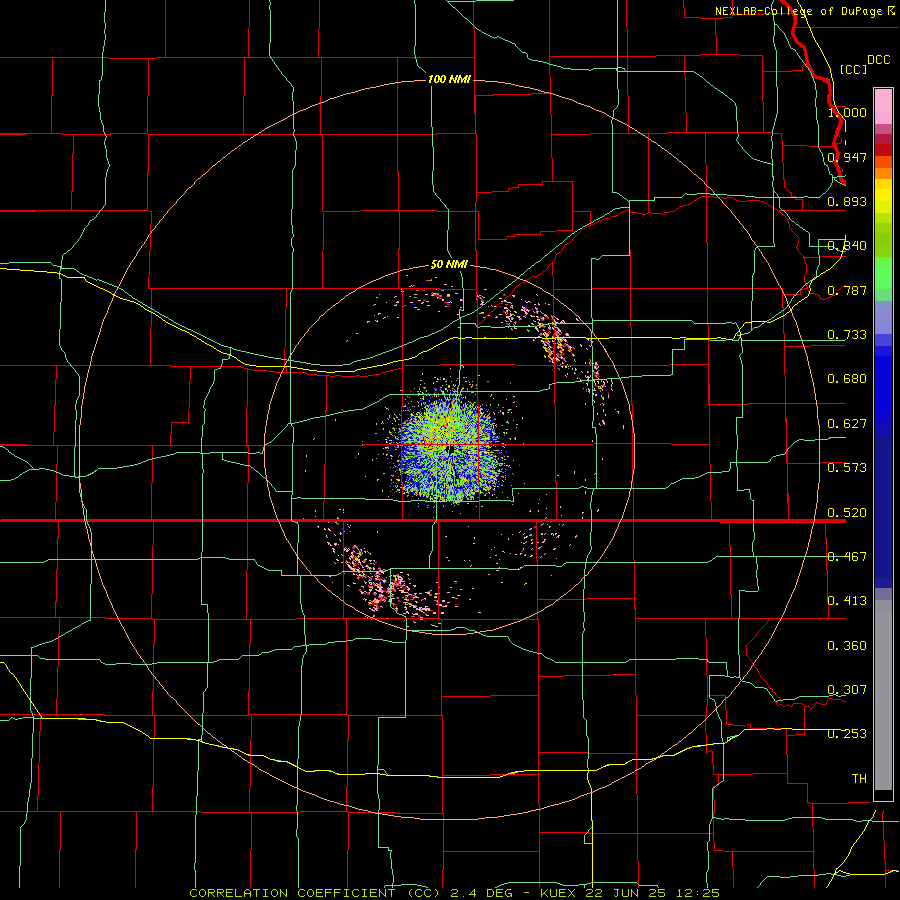Select the 0.360 scale value
The width and height of the screenshot is (900, 900).
[847, 646]
